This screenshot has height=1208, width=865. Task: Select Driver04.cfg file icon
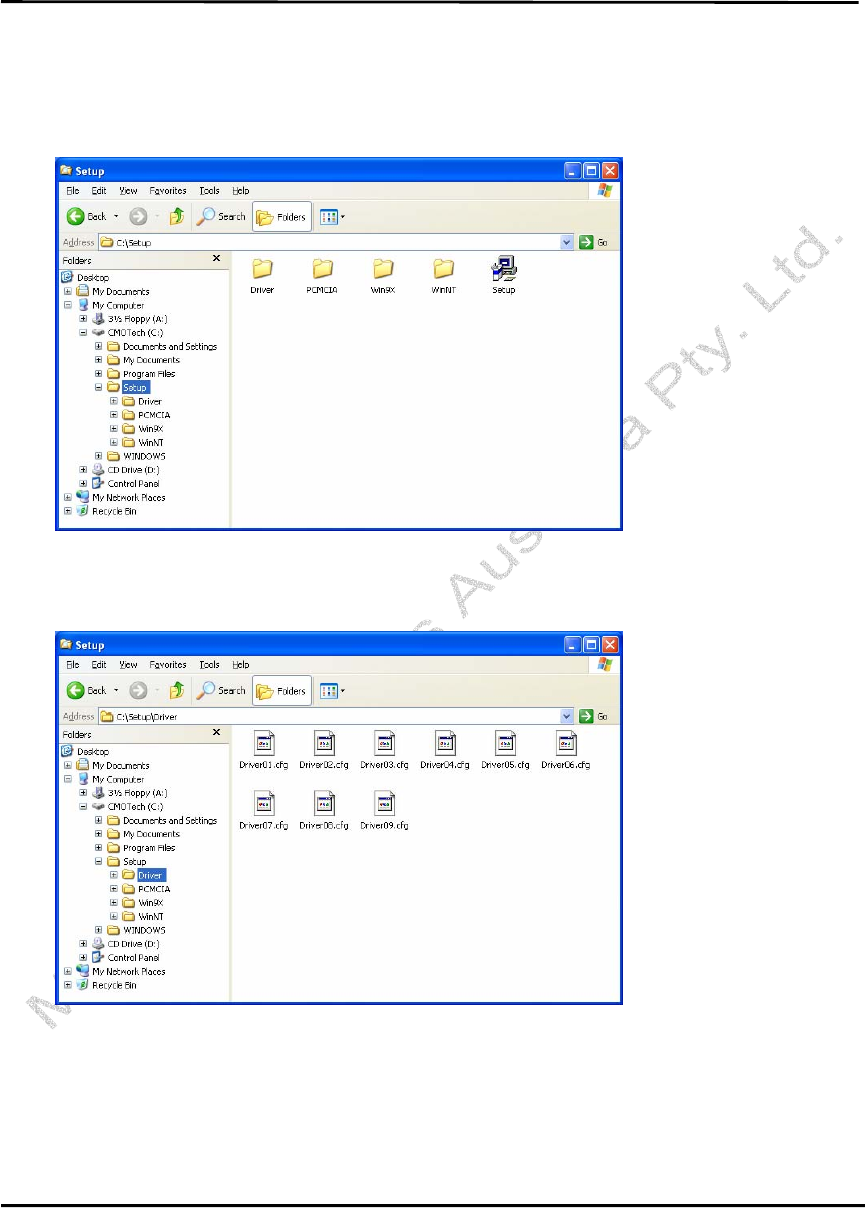(445, 743)
